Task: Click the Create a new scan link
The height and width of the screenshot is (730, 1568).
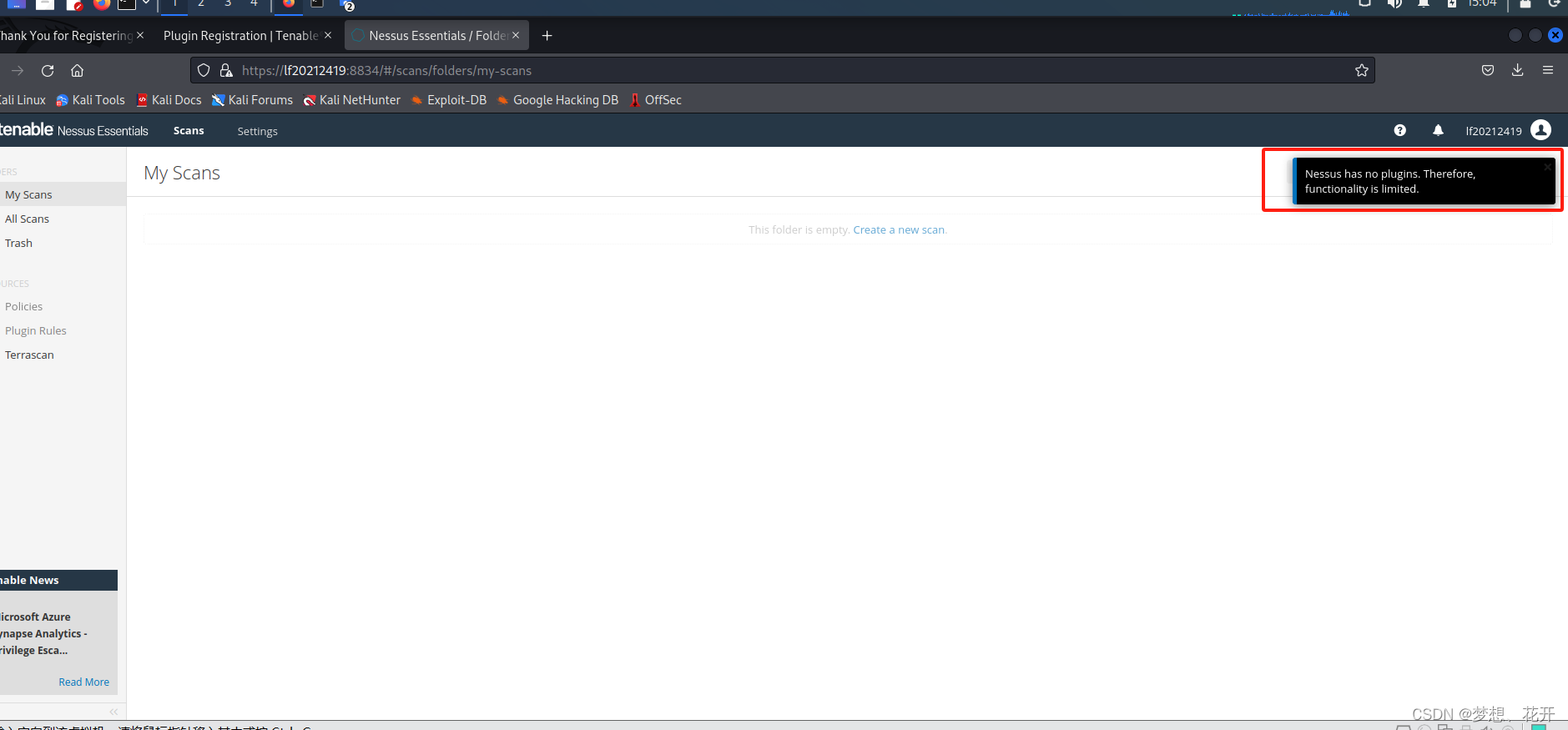Action: coord(899,229)
